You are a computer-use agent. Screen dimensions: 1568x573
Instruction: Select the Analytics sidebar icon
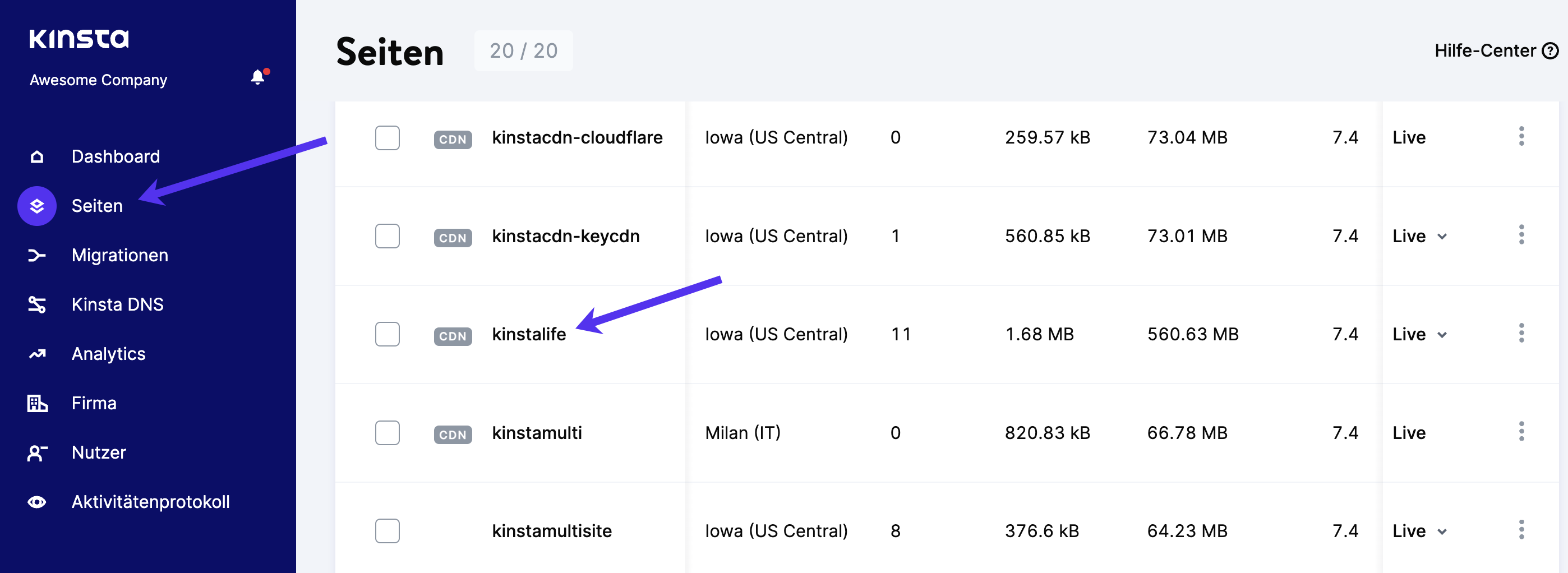[x=36, y=353]
